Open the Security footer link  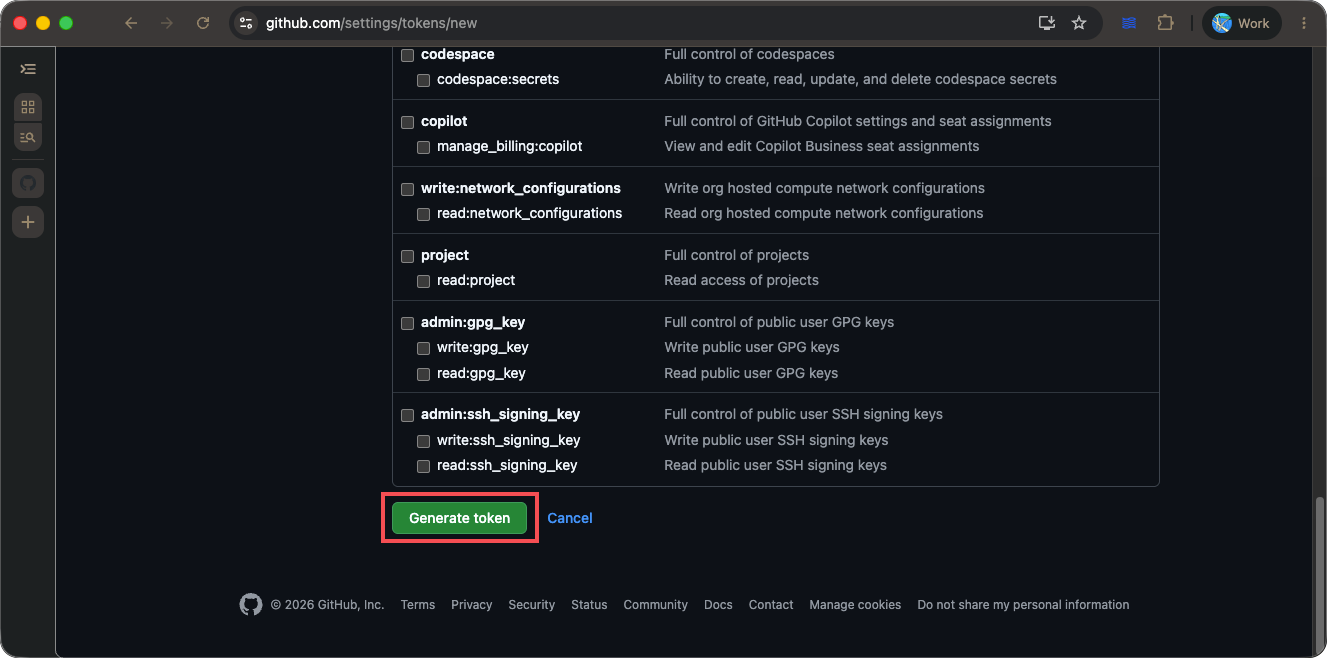pyautogui.click(x=532, y=605)
